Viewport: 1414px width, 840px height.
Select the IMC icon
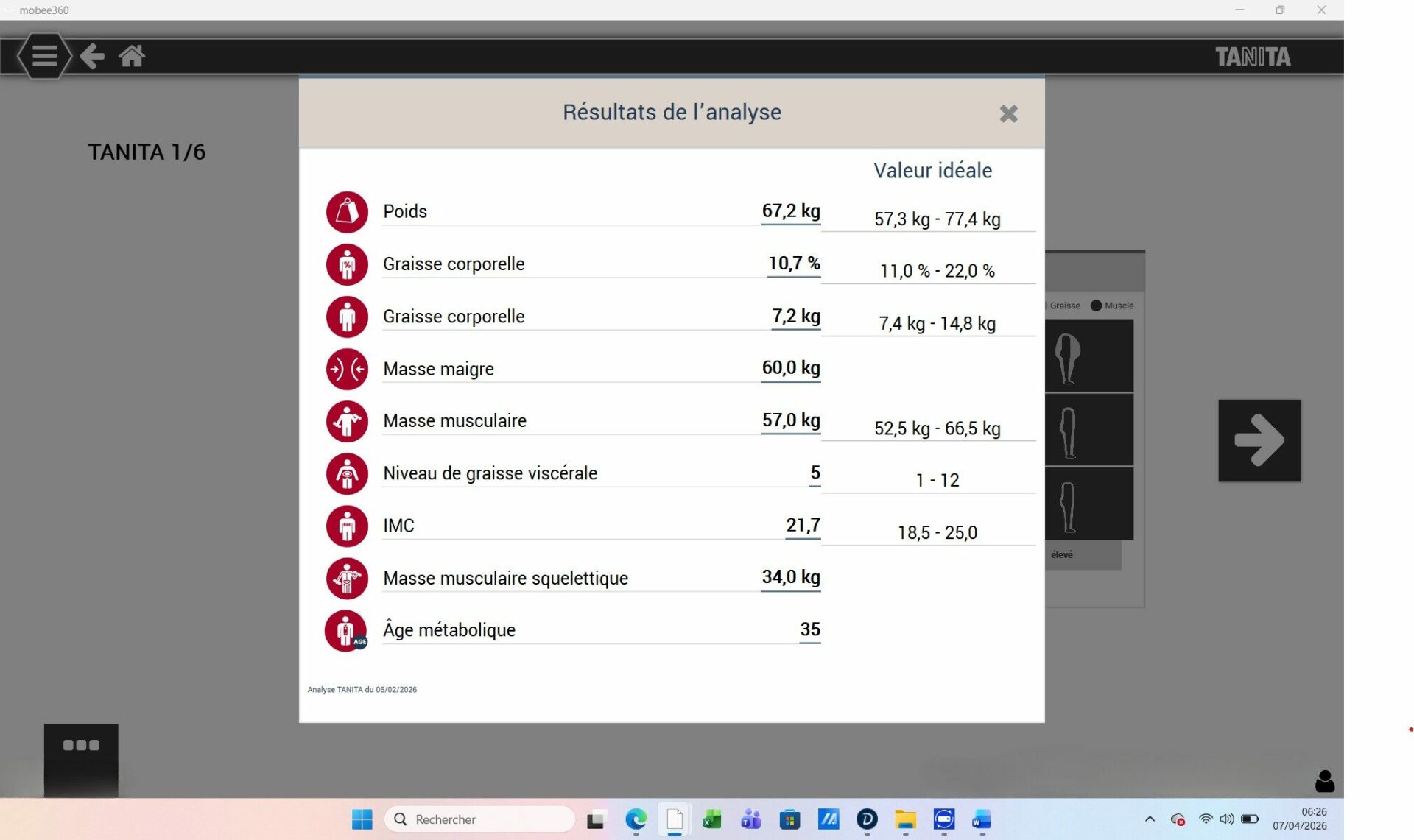click(x=347, y=526)
